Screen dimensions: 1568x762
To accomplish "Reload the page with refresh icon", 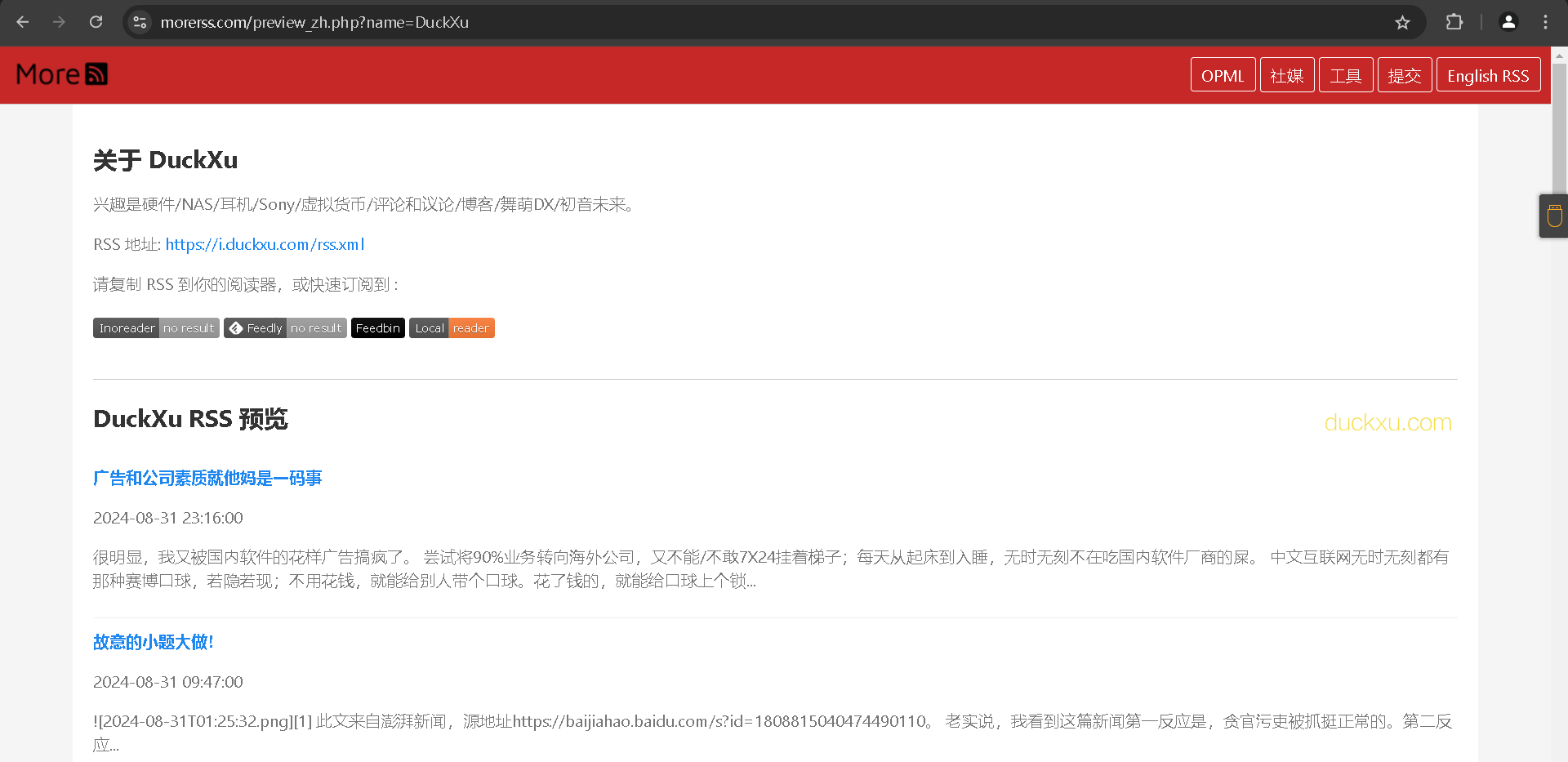I will point(96,22).
